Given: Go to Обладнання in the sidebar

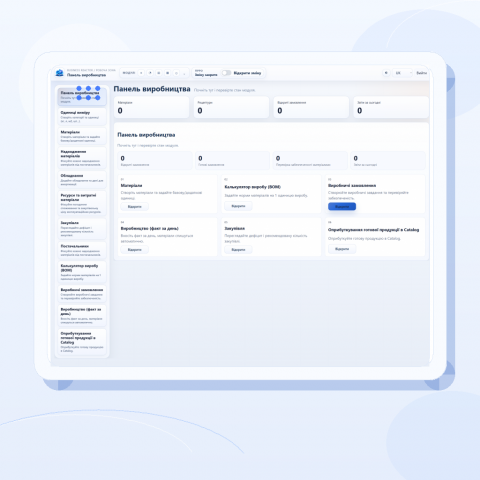Looking at the screenshot, I should 82,180.
